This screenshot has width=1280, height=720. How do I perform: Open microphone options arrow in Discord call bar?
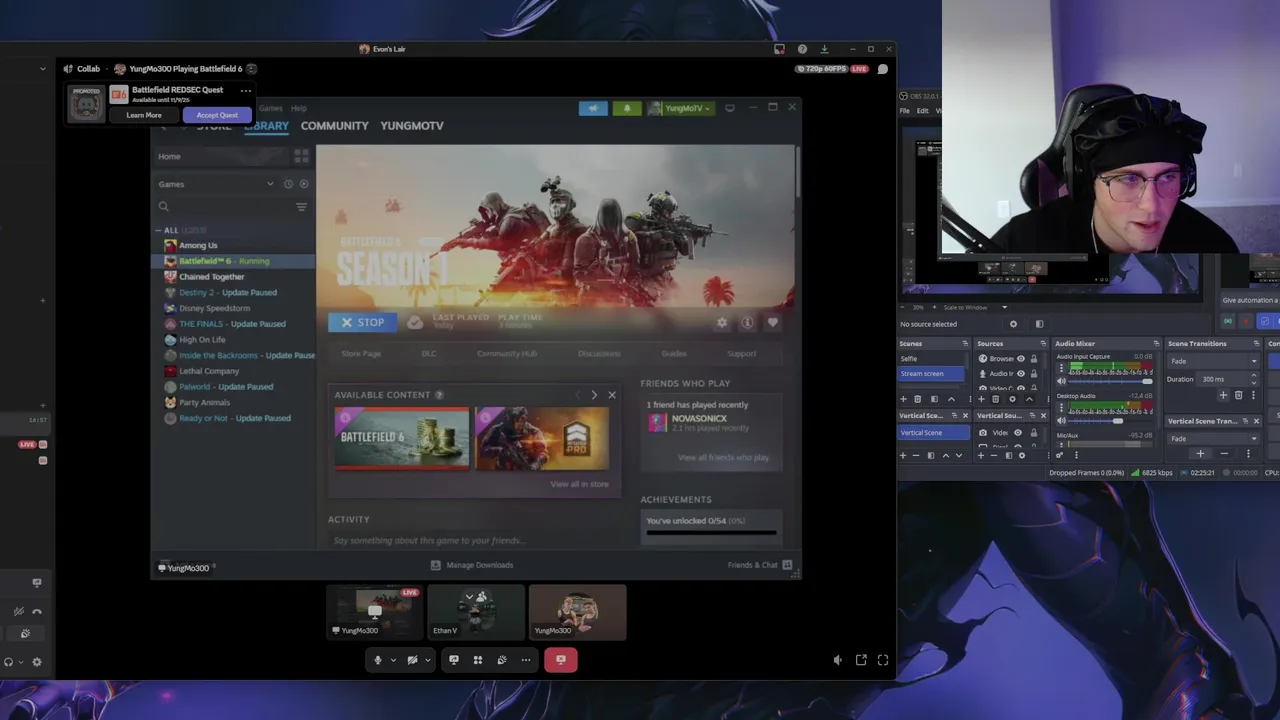click(393, 660)
